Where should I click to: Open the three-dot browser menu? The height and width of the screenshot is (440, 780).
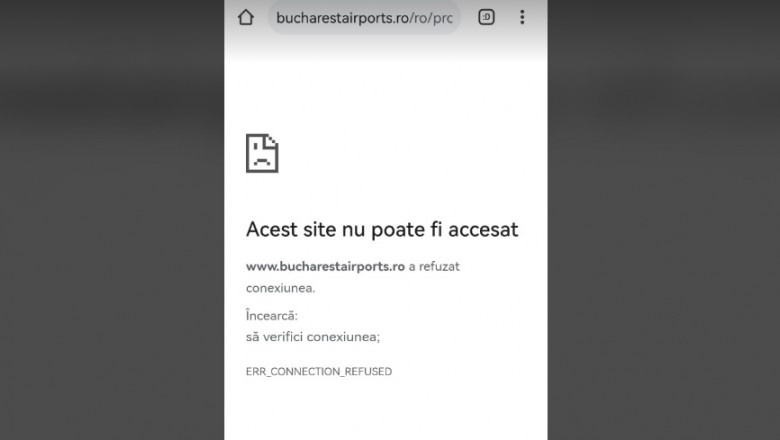pos(522,17)
